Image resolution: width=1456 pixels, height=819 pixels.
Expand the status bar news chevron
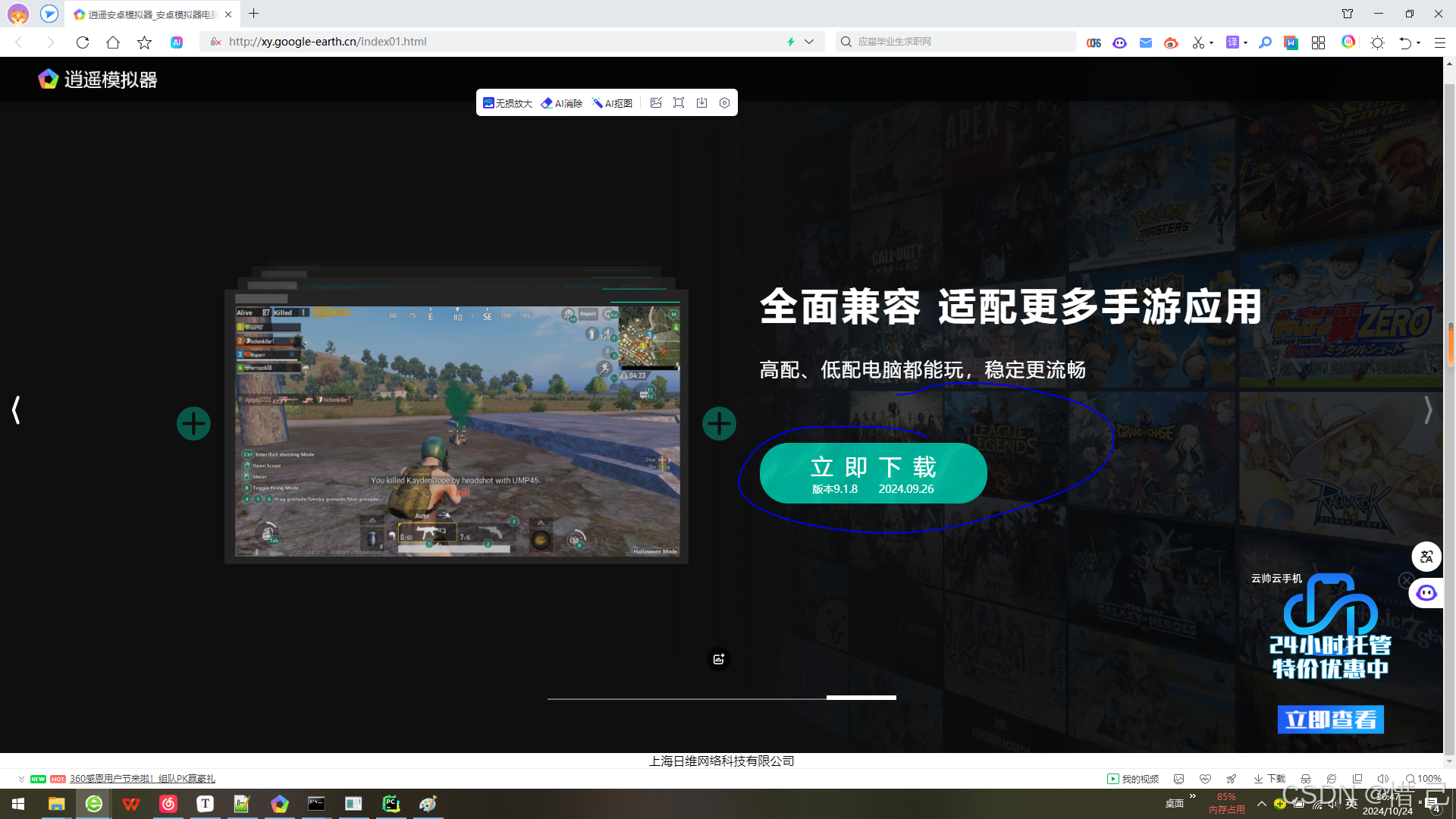pyautogui.click(x=21, y=779)
